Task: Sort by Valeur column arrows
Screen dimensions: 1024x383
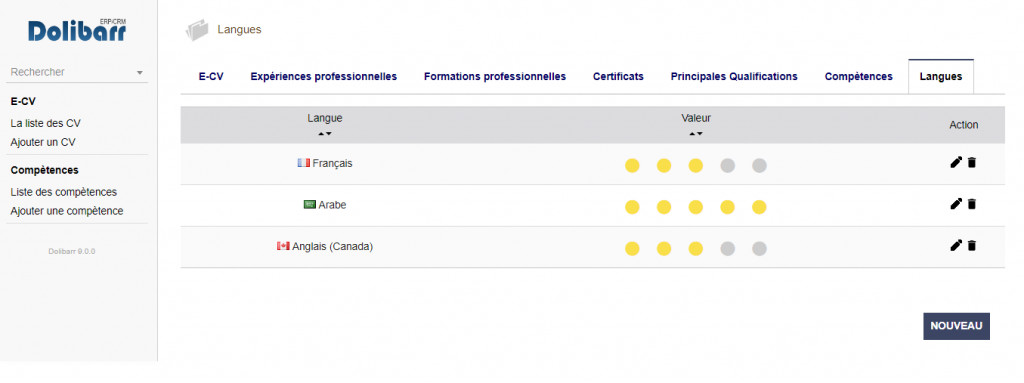Action: [696, 133]
